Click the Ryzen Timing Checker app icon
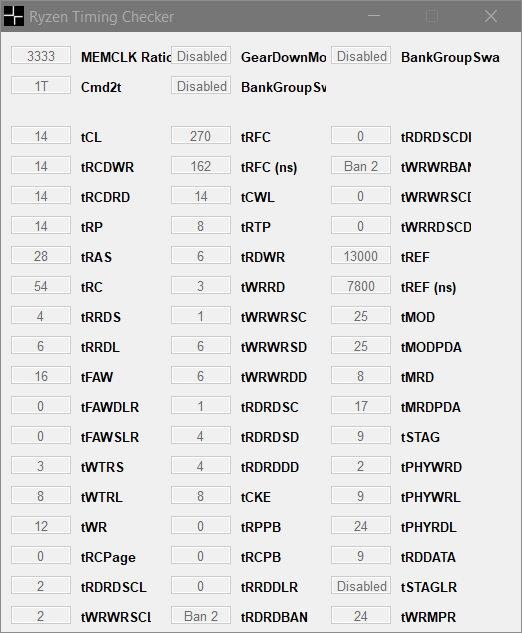The height and width of the screenshot is (633, 522). tap(13, 16)
